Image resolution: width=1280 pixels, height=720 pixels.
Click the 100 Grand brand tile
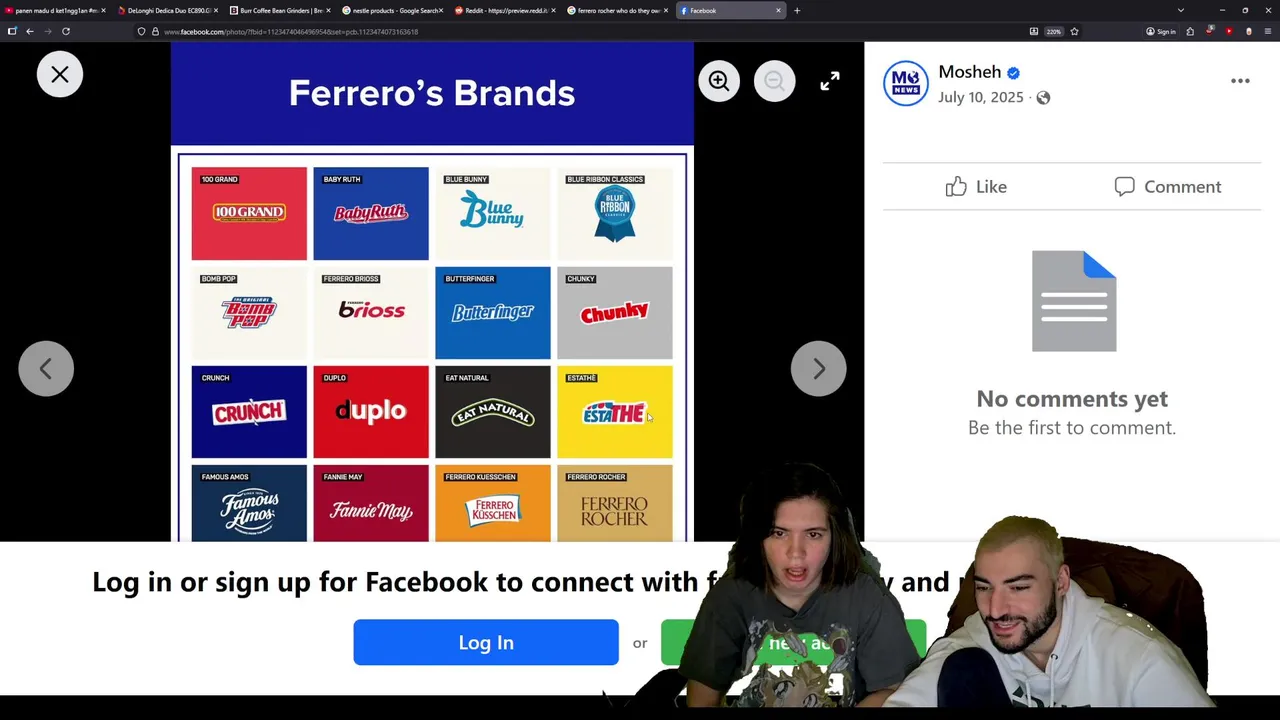pyautogui.click(x=249, y=214)
